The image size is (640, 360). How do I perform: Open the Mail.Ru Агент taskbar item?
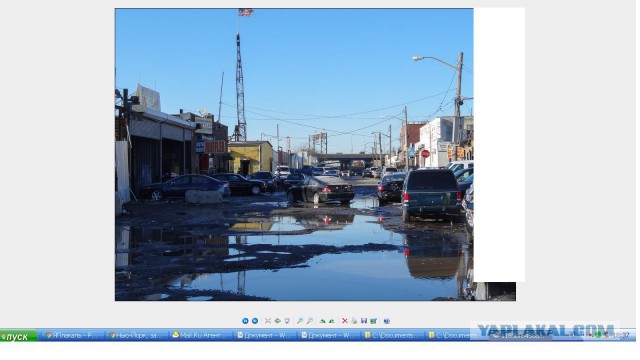[200, 336]
